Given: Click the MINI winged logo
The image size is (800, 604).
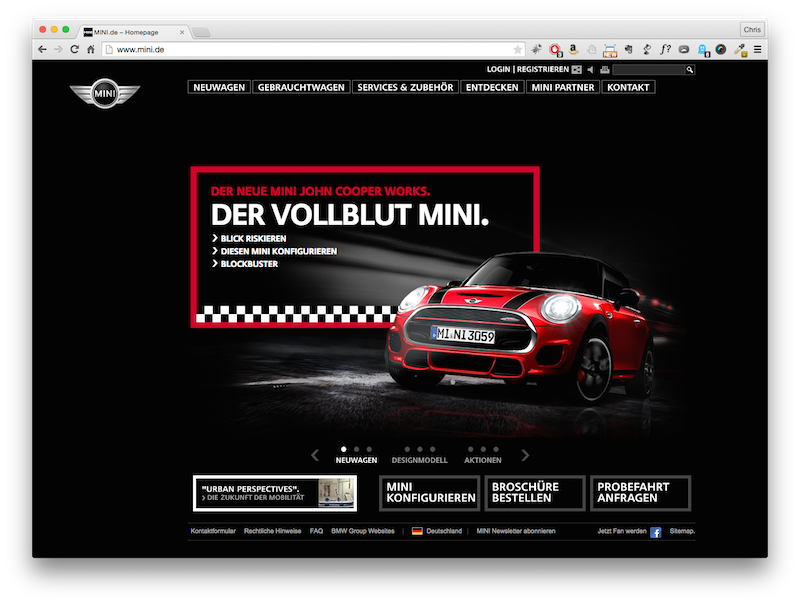Looking at the screenshot, I should click(x=104, y=96).
